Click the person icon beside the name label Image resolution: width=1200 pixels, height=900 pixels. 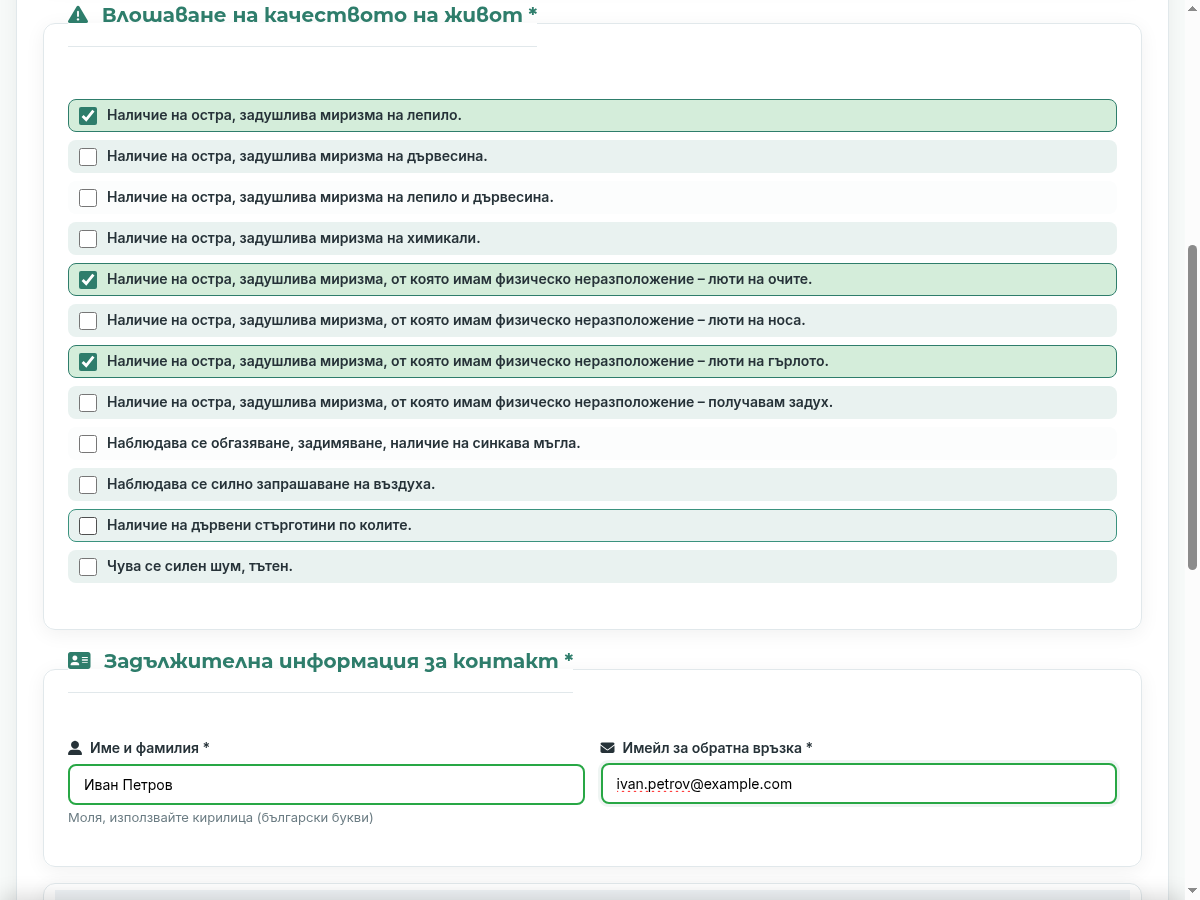[x=75, y=748]
